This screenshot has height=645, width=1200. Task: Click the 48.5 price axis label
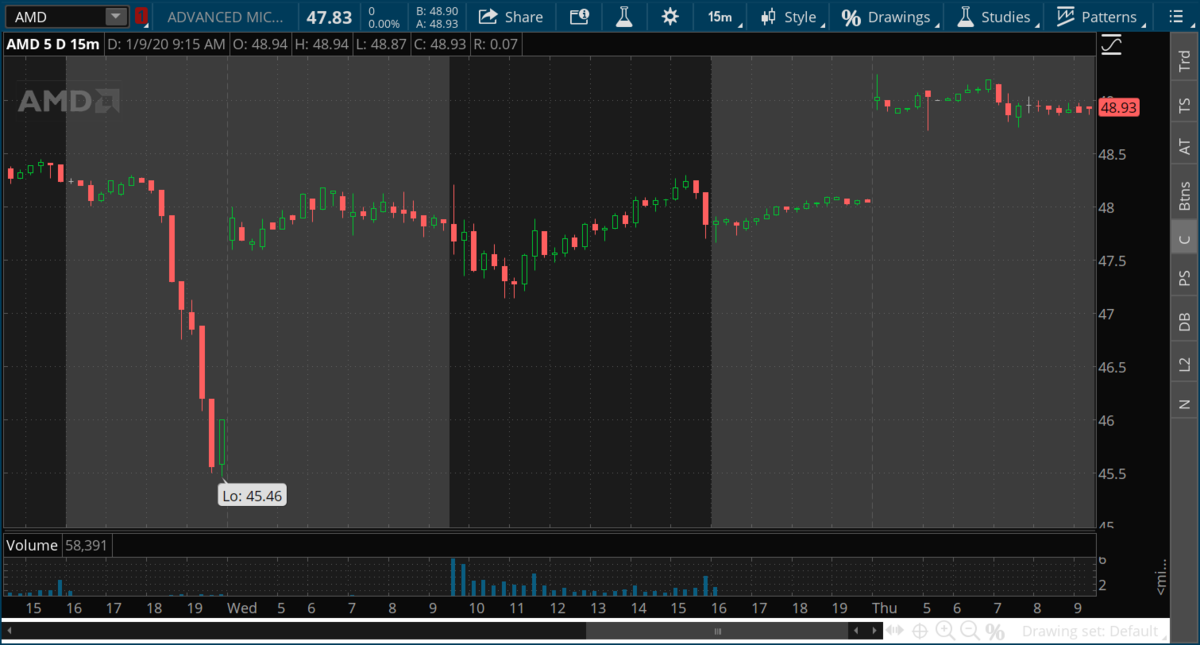[x=1114, y=155]
